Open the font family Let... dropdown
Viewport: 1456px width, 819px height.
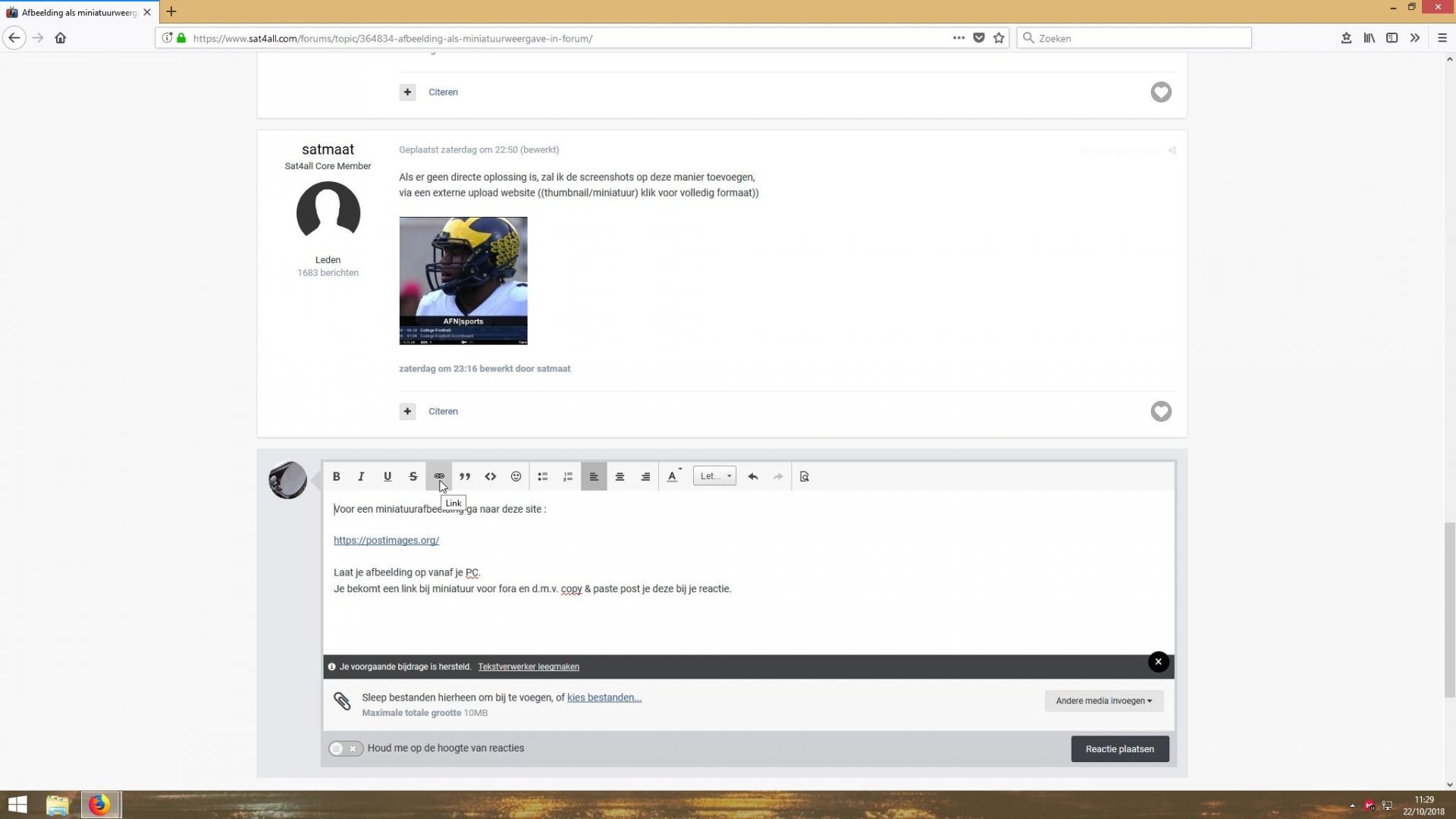pyautogui.click(x=714, y=476)
